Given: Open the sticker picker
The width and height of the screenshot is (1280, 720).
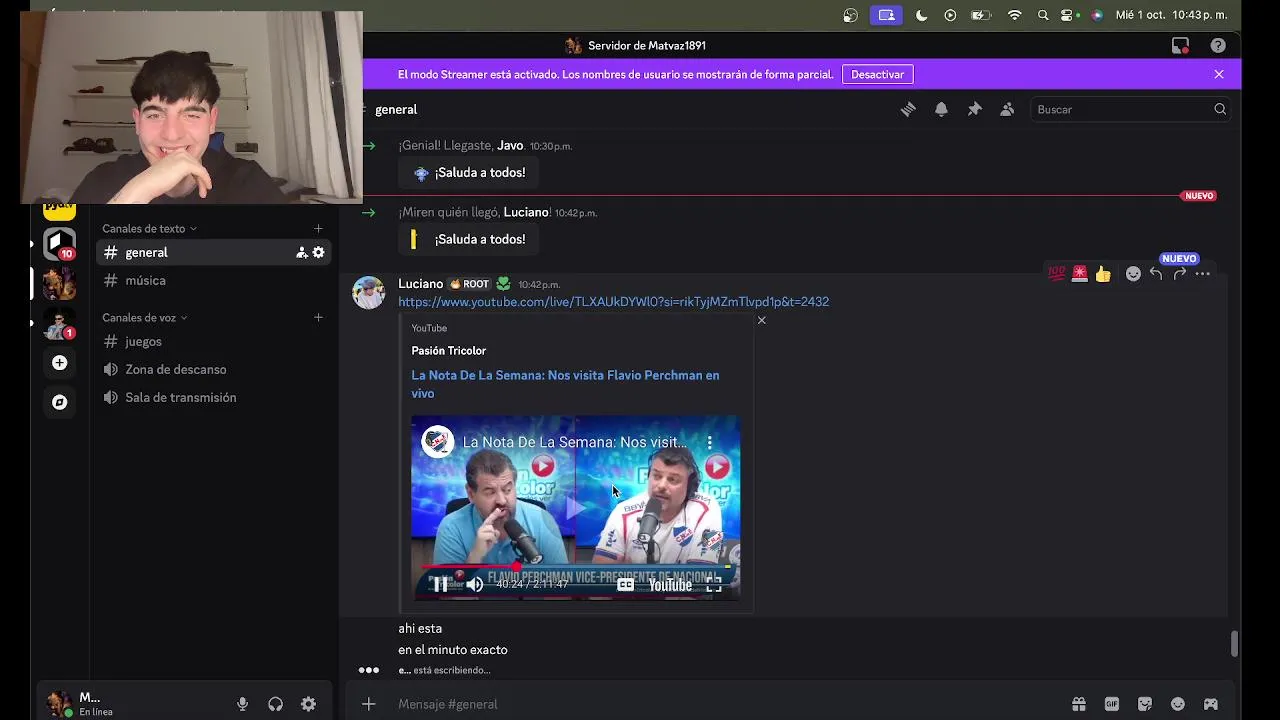Looking at the screenshot, I should pyautogui.click(x=1145, y=704).
